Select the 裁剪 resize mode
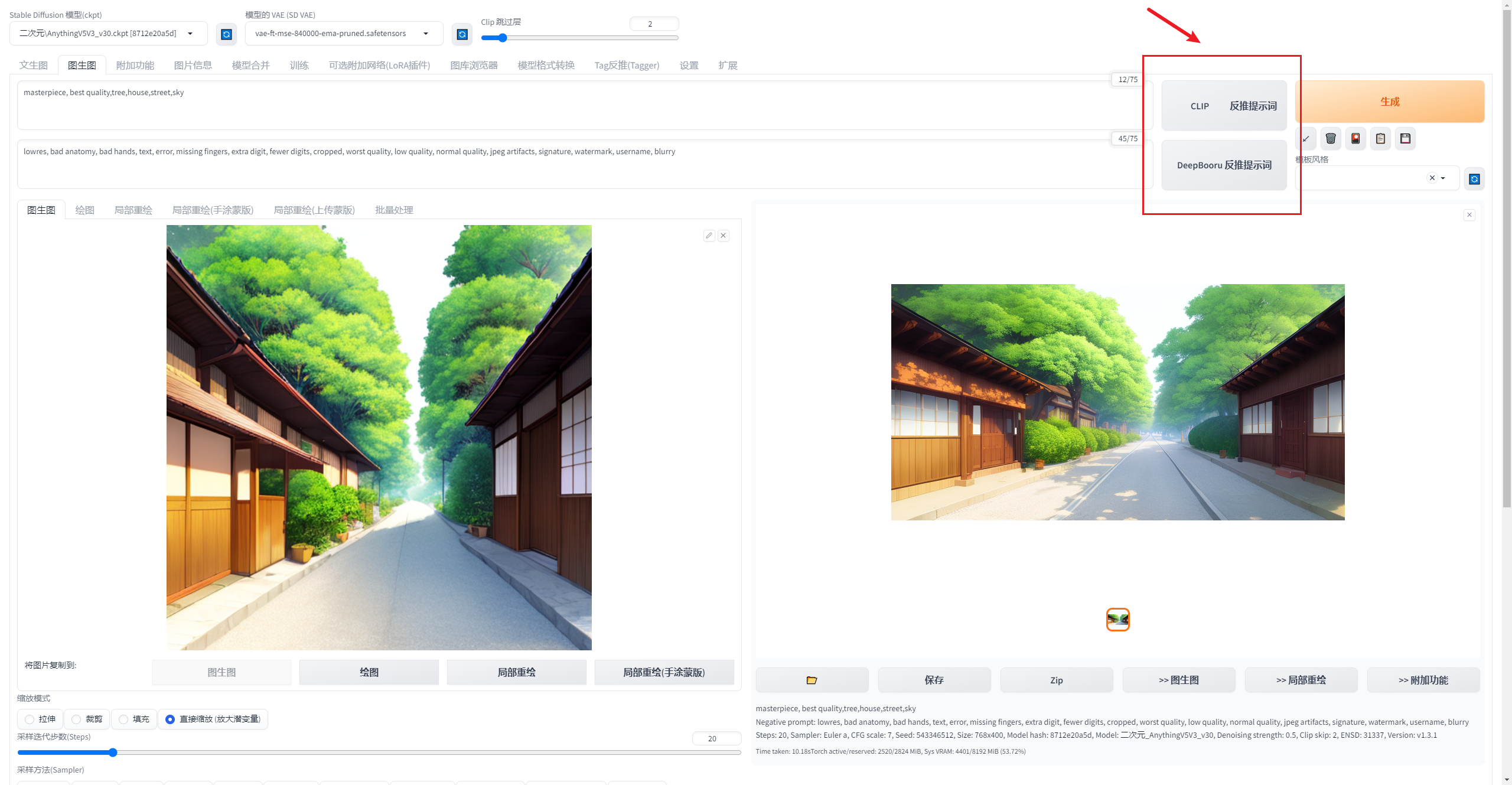 (x=76, y=719)
